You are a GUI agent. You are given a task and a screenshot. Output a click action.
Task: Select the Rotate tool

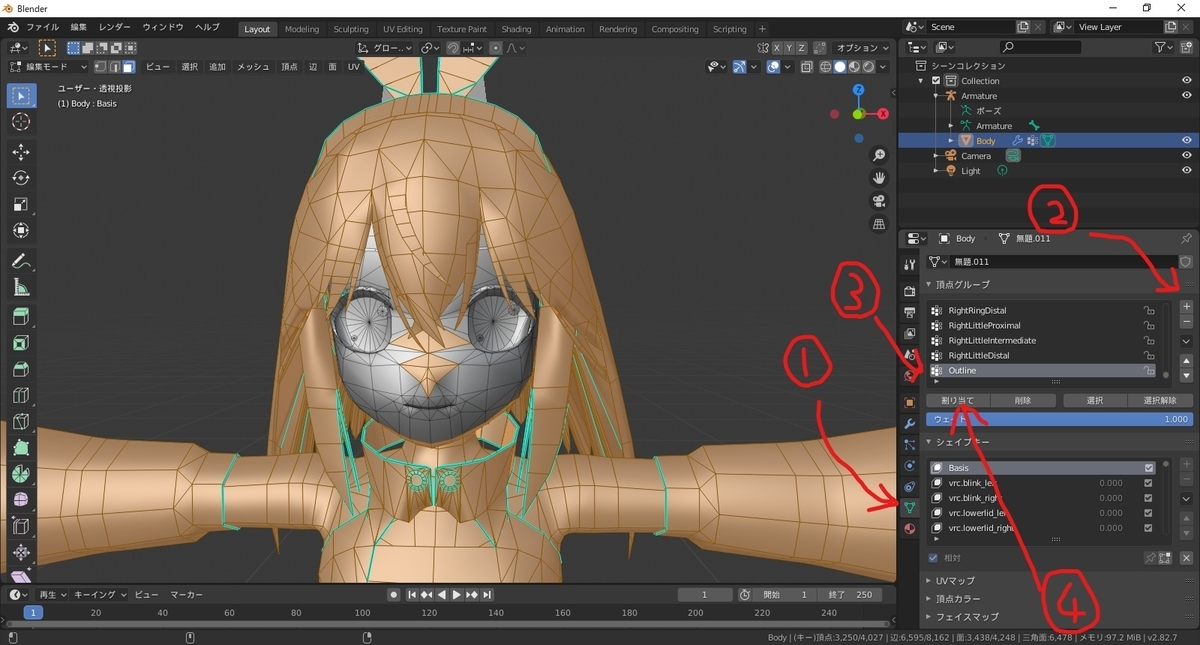(x=21, y=178)
